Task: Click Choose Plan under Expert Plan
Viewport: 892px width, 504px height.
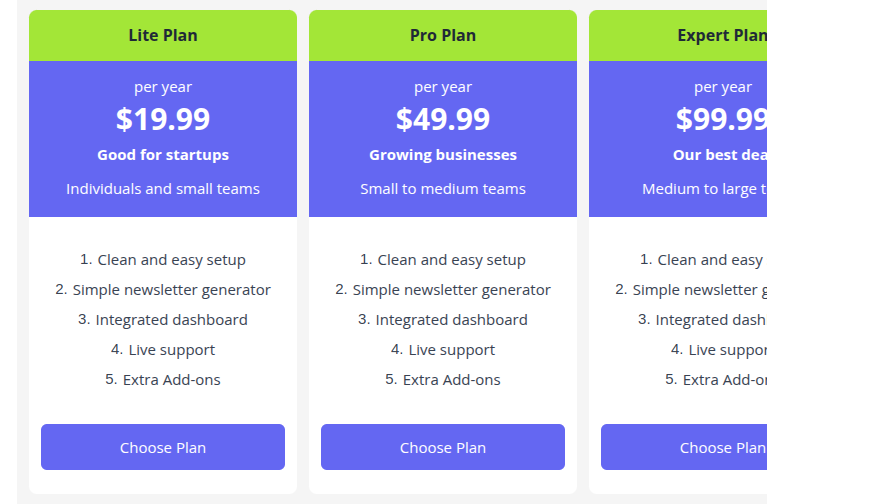Action: click(684, 447)
